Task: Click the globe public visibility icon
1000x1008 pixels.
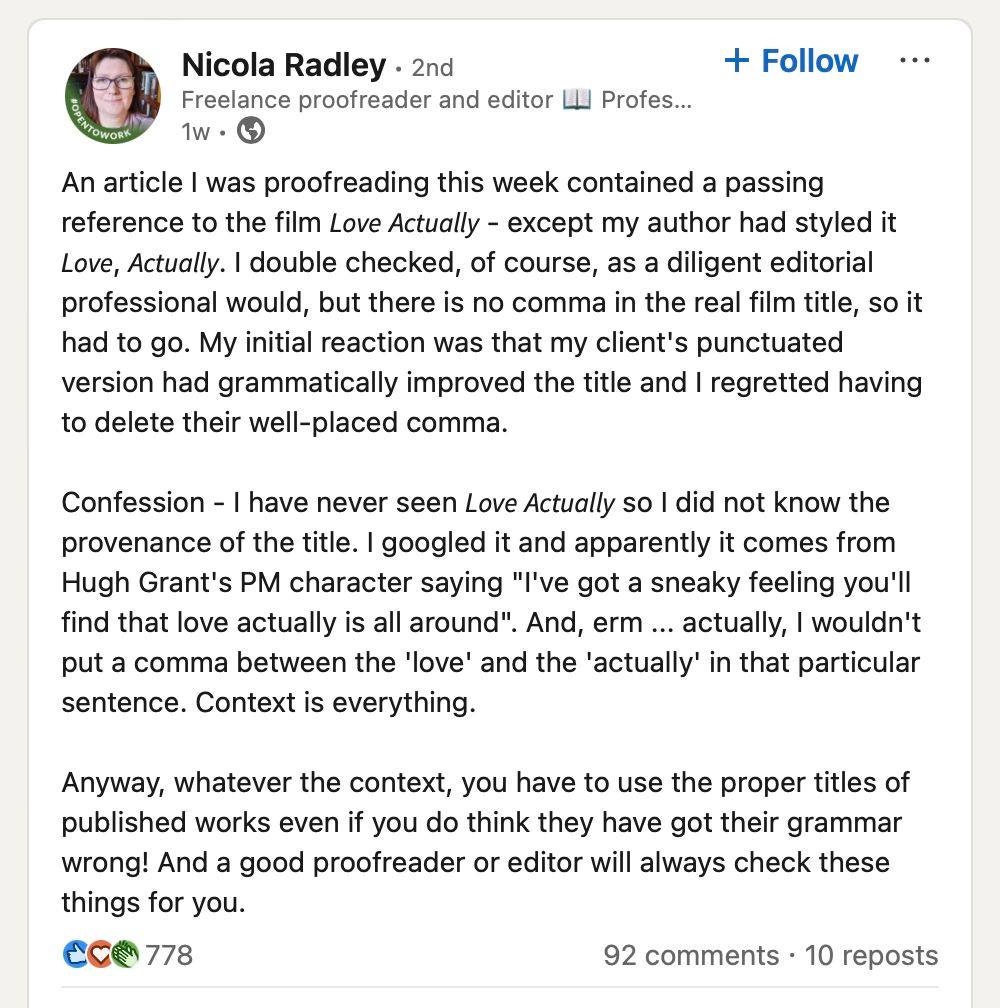Action: click(251, 131)
